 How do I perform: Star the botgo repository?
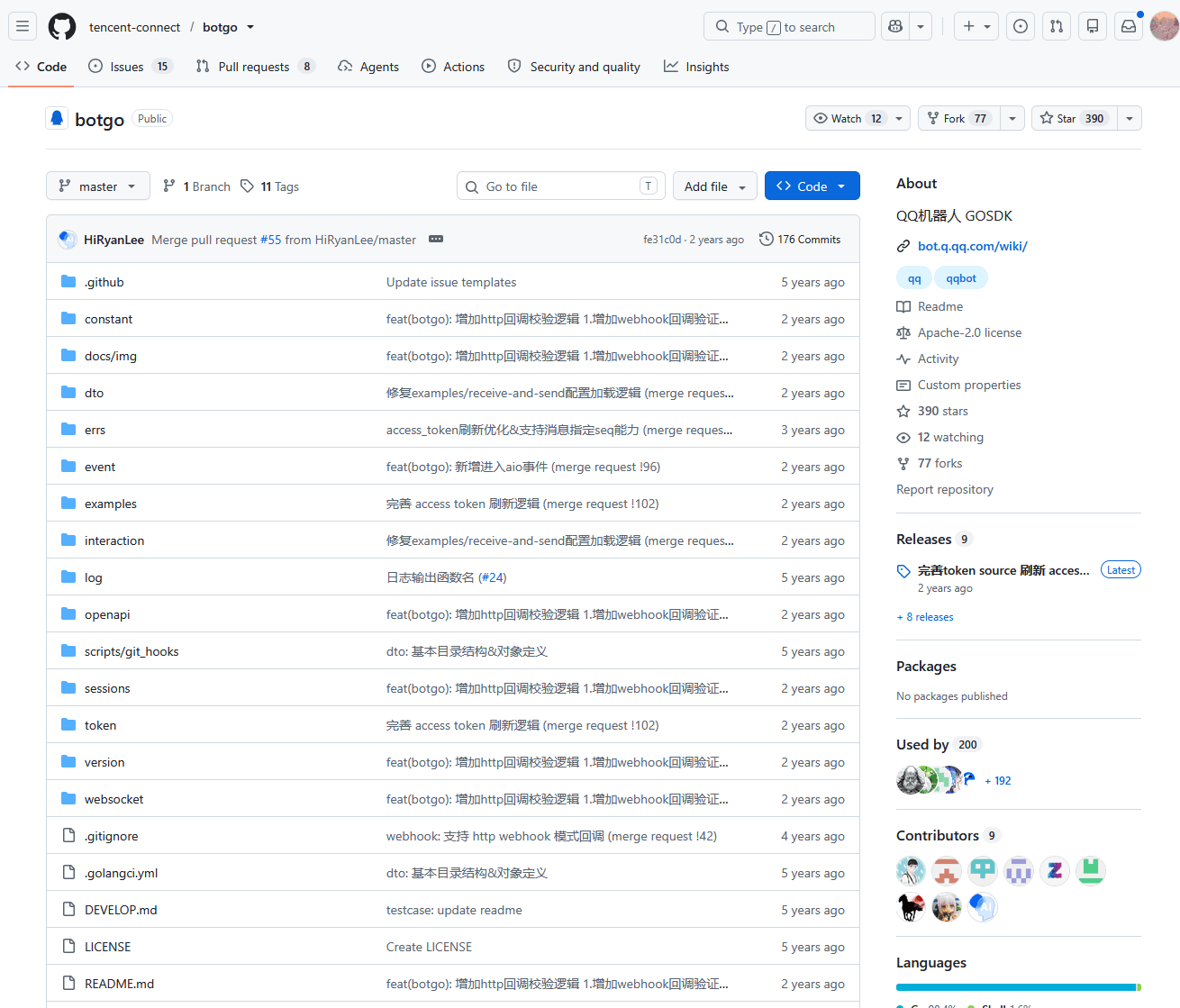pos(1075,118)
